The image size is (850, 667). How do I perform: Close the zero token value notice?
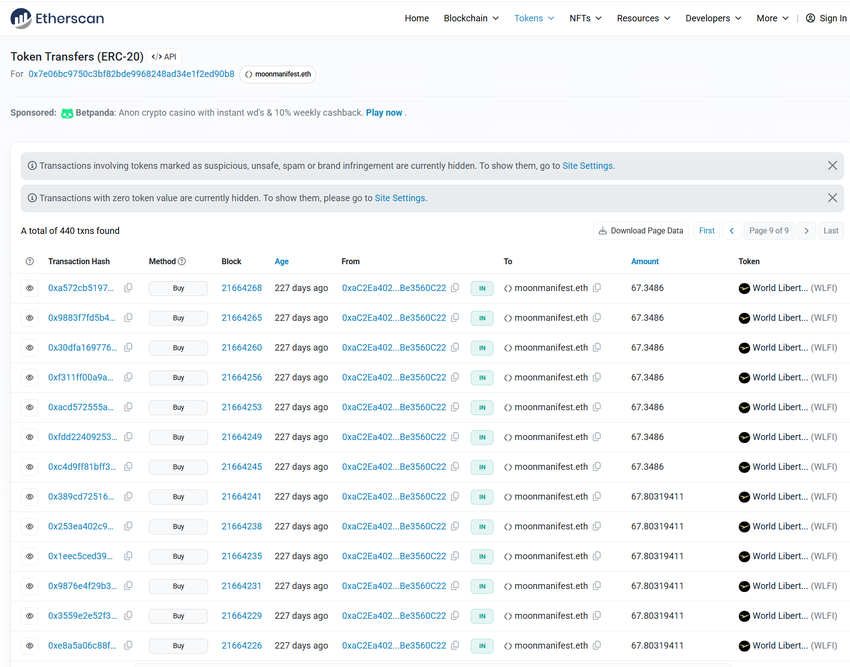pyautogui.click(x=832, y=198)
